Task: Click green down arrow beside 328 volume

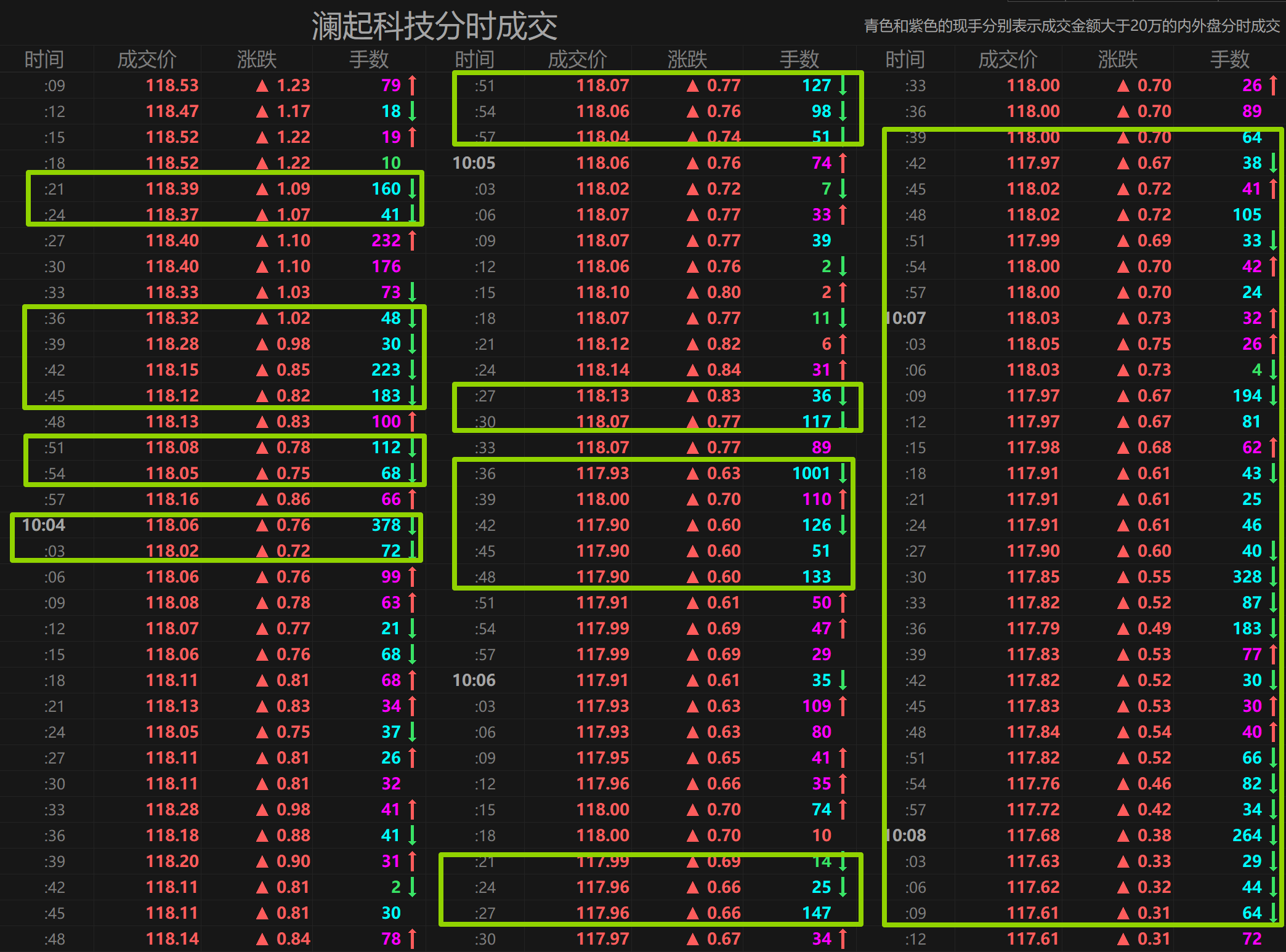Action: tap(1273, 576)
